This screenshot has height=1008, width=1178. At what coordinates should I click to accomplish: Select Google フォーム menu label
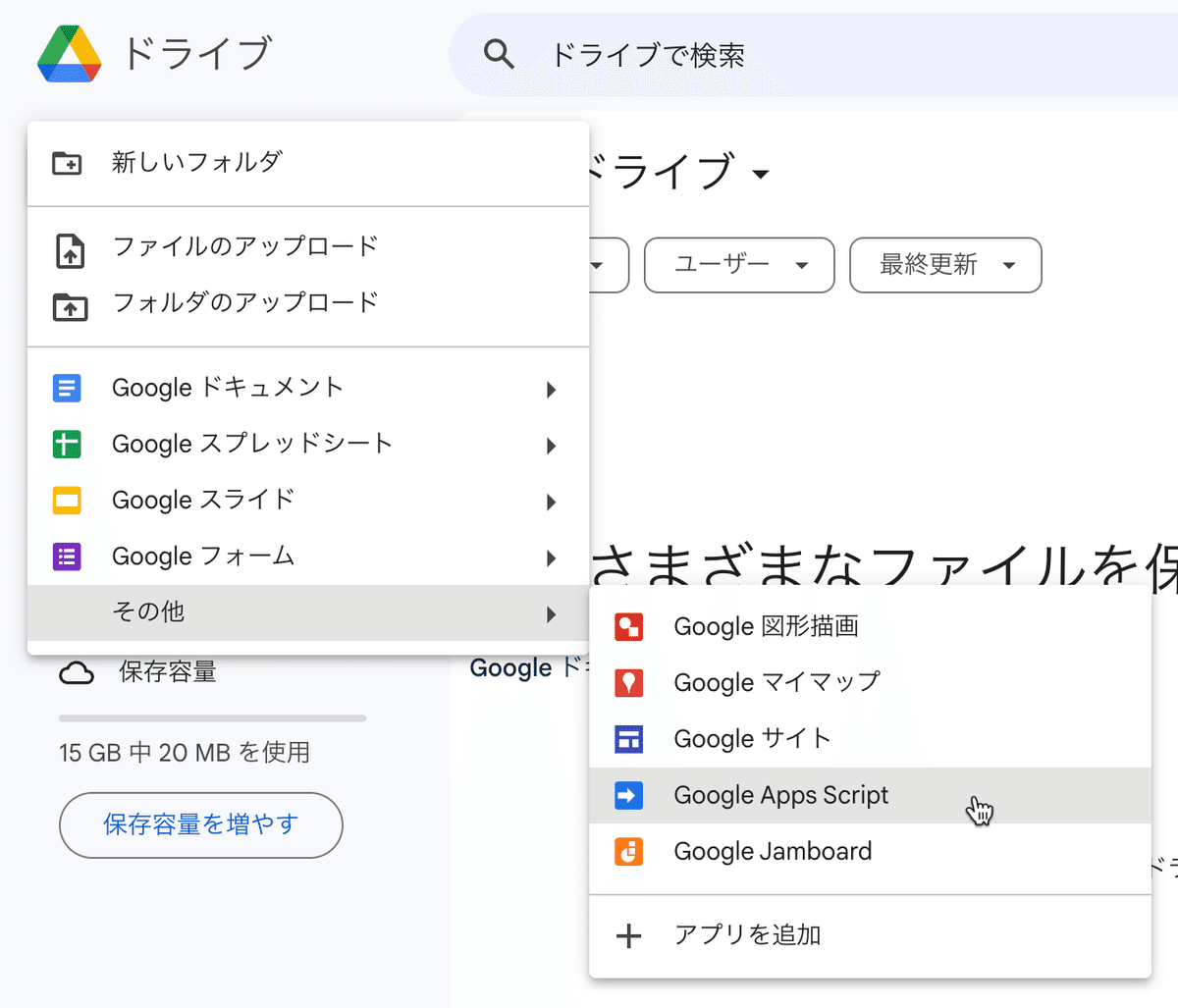tap(203, 557)
